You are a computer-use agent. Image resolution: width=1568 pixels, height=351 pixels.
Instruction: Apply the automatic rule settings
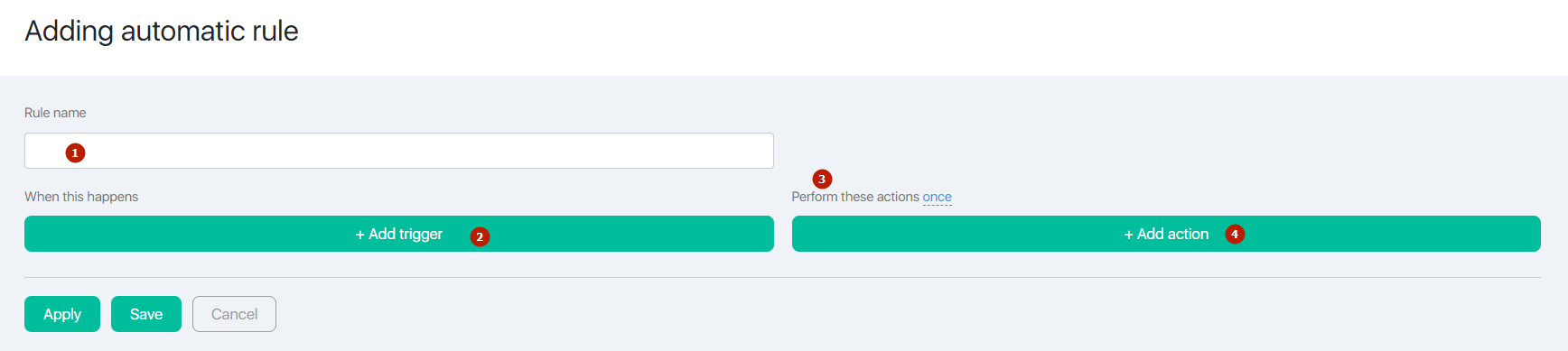[62, 314]
